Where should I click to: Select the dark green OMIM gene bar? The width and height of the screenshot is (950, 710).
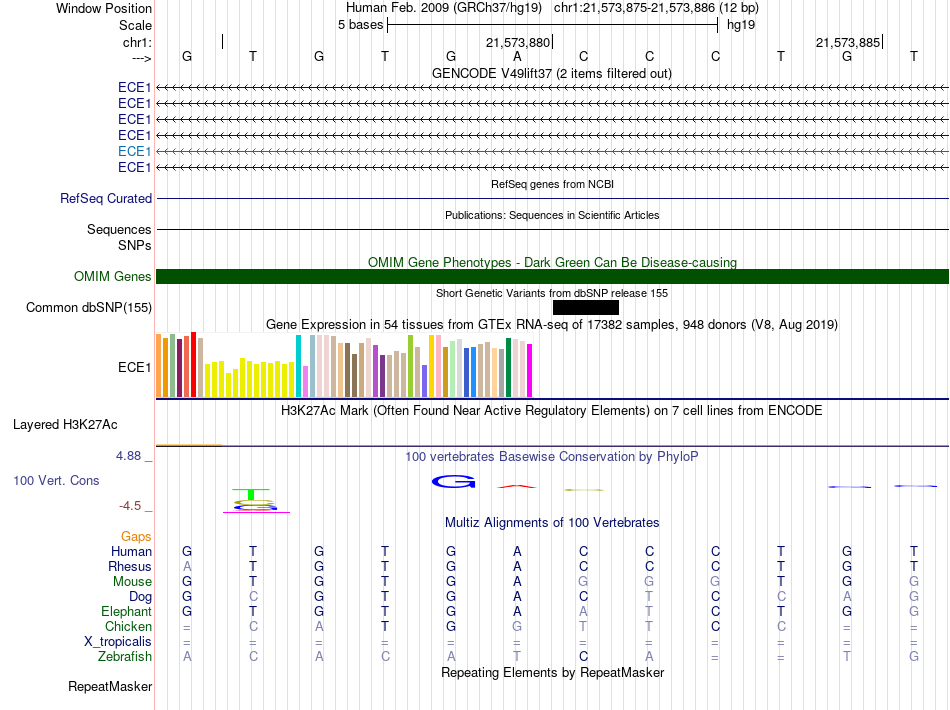coord(552,277)
